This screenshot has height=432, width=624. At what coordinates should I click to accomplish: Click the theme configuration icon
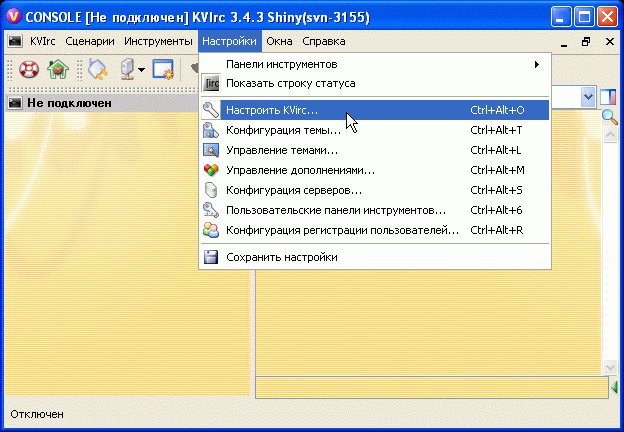coord(211,130)
